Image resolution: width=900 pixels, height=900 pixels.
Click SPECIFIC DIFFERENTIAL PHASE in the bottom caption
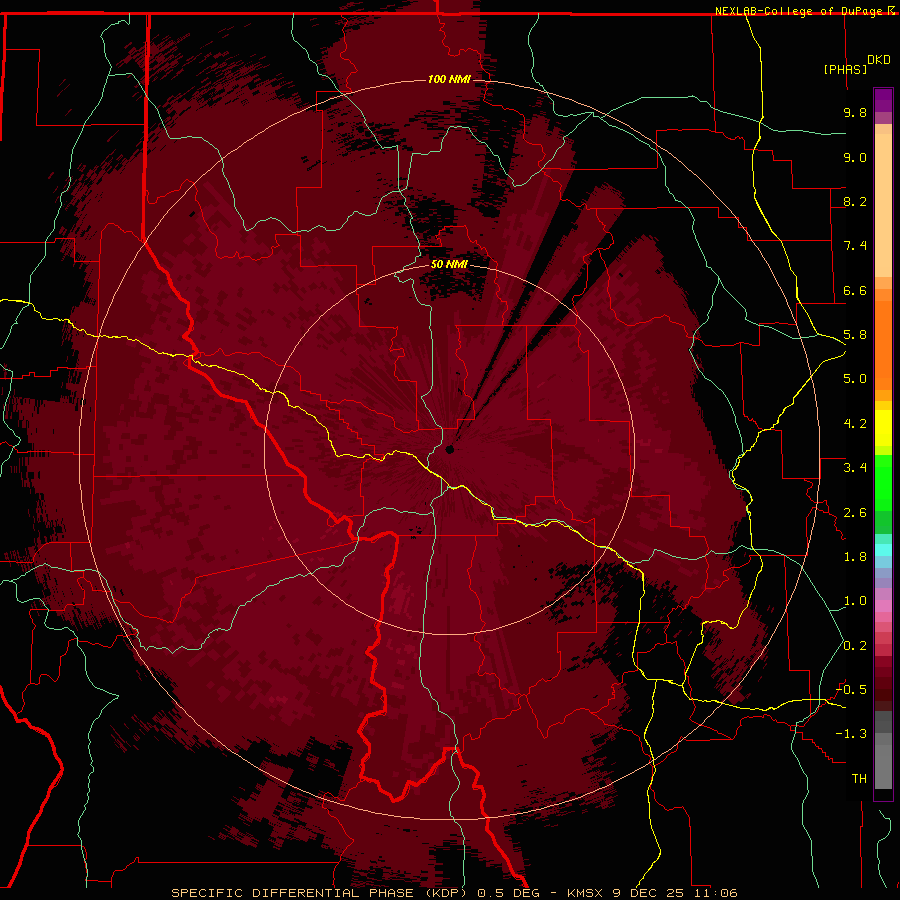[292, 893]
